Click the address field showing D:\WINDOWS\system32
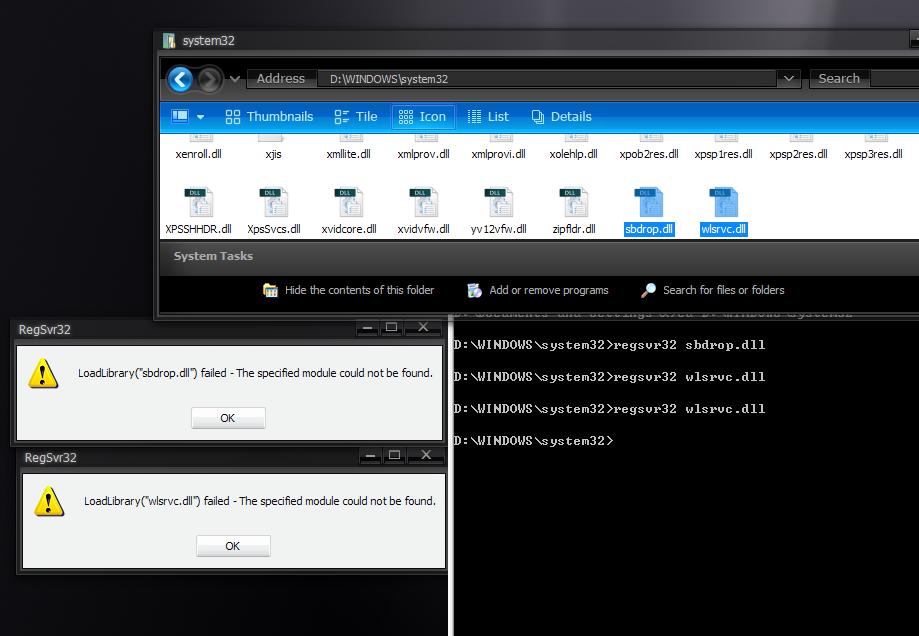 pos(546,79)
